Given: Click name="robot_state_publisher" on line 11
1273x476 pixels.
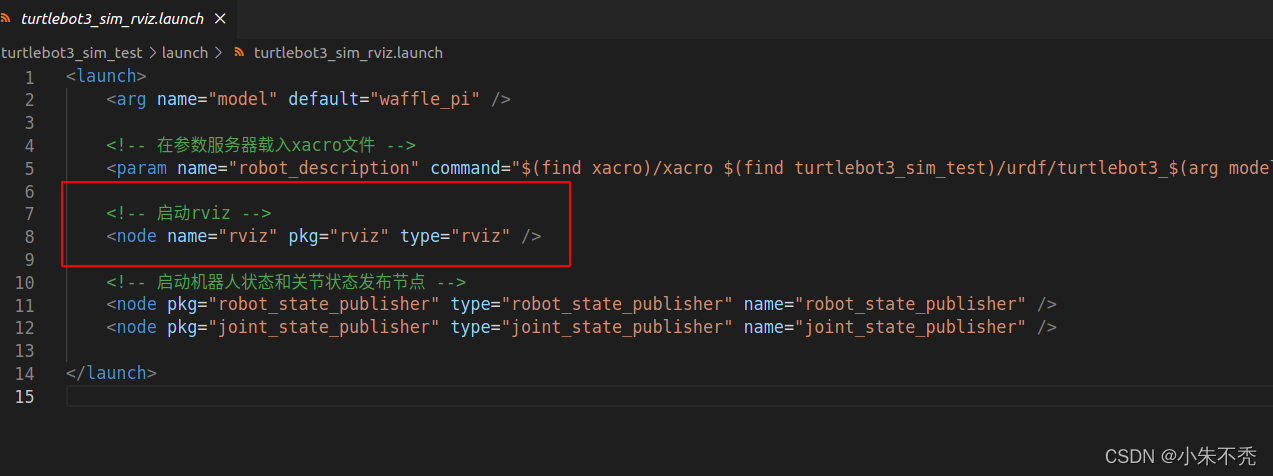Looking at the screenshot, I should click(885, 304).
